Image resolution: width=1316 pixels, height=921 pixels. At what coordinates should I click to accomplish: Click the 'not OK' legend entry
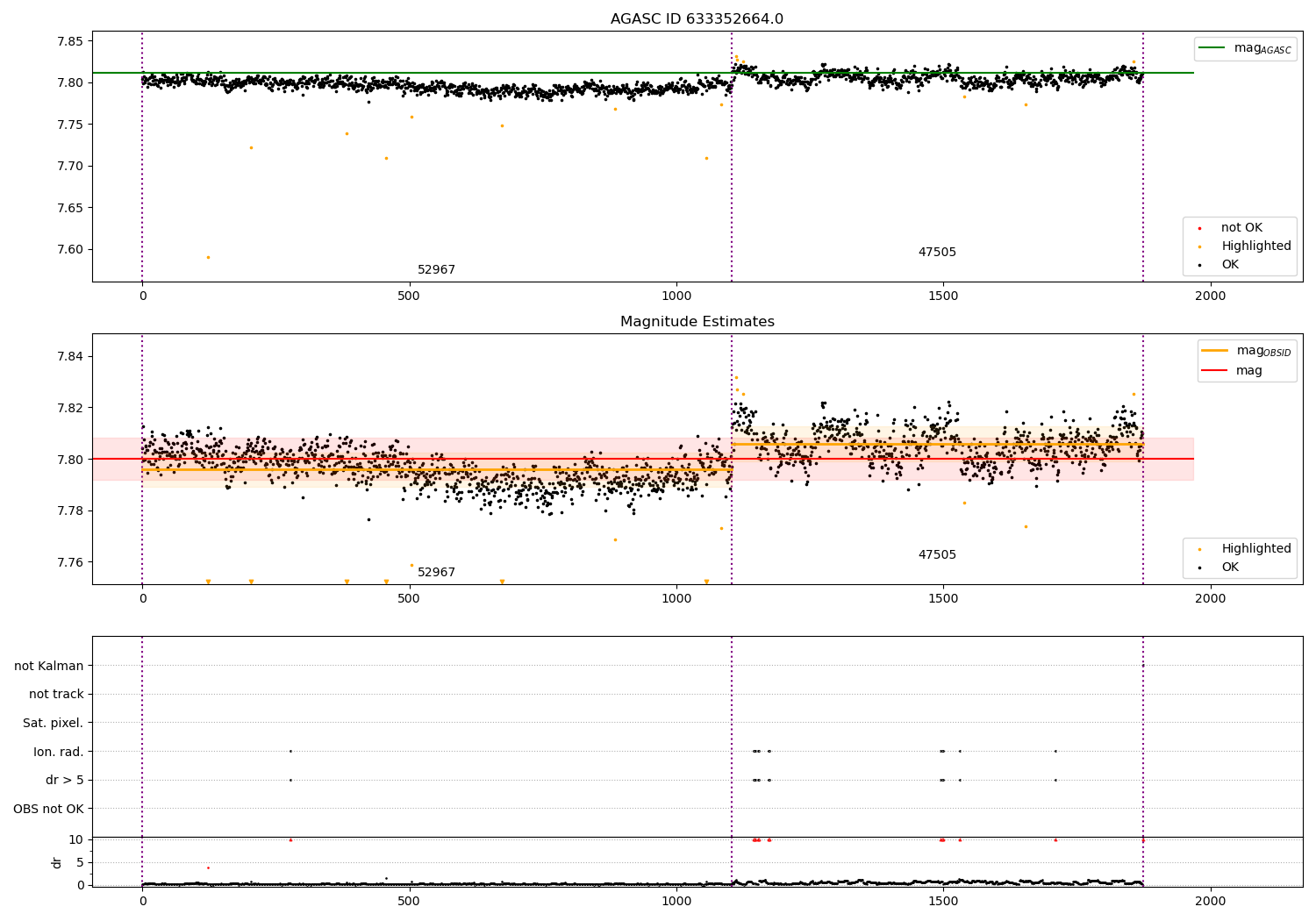point(1241,228)
